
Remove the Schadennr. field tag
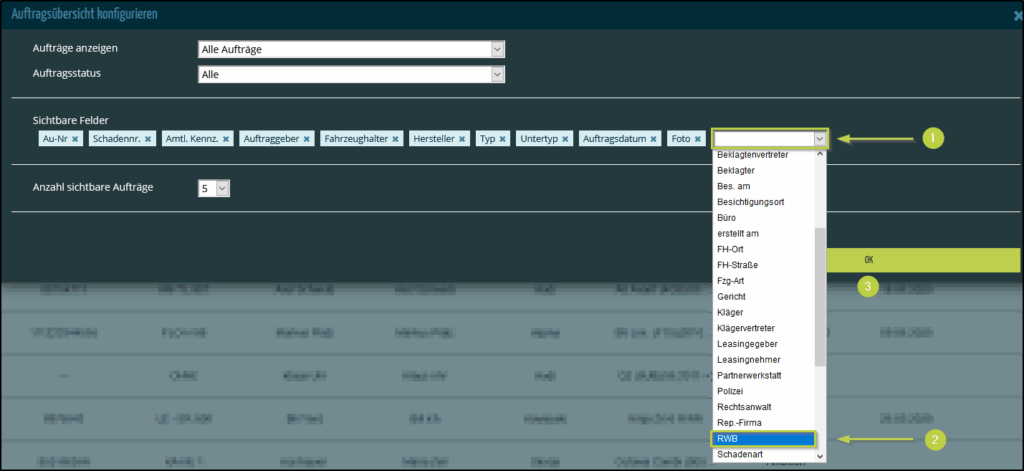pos(148,139)
